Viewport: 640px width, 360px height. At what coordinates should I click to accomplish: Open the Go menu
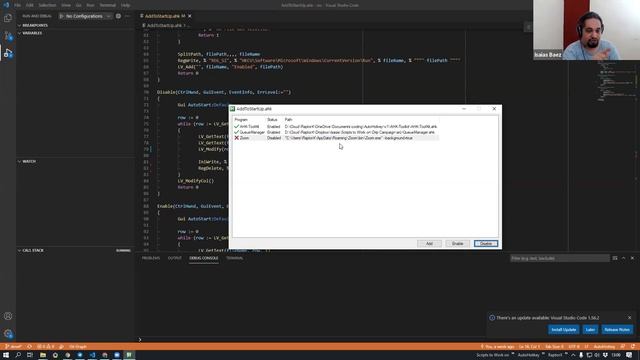tap(78, 5)
